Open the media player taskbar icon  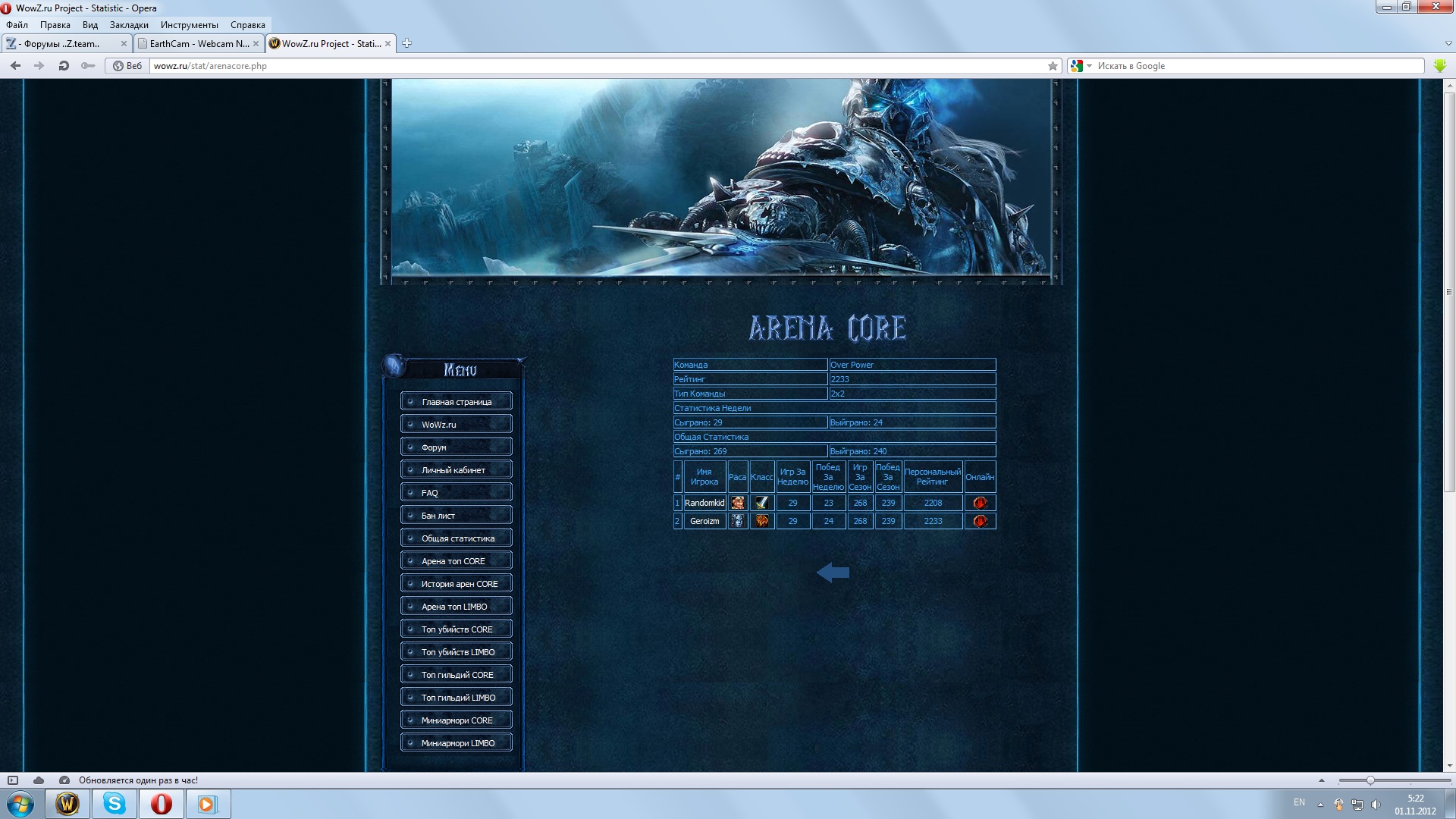click(x=208, y=804)
